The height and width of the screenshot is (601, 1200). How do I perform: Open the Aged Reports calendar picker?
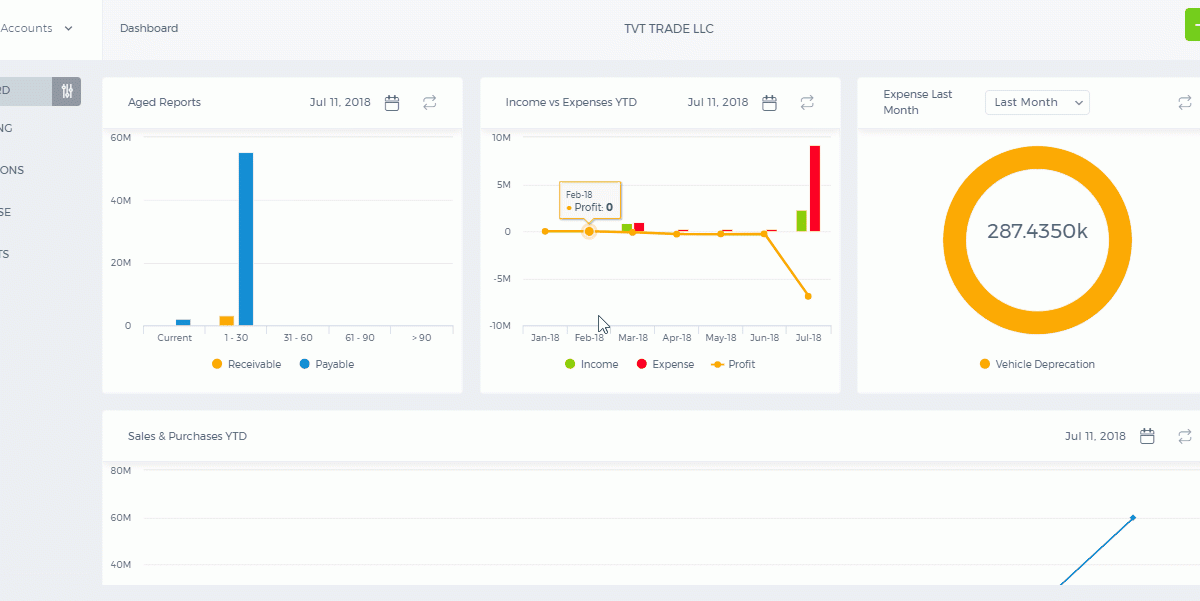click(393, 102)
